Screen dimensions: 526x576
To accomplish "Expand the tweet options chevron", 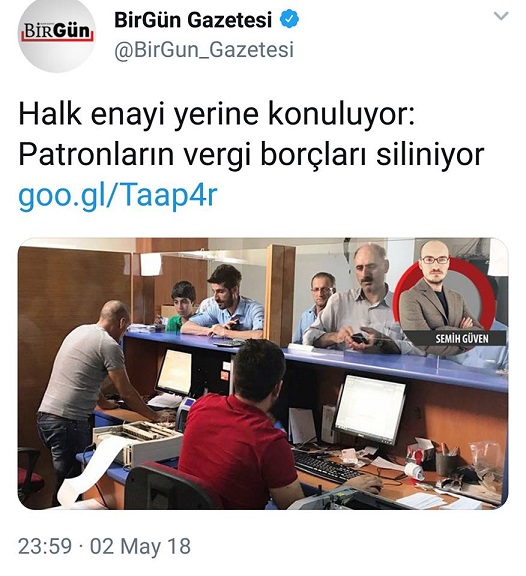I will [x=501, y=16].
